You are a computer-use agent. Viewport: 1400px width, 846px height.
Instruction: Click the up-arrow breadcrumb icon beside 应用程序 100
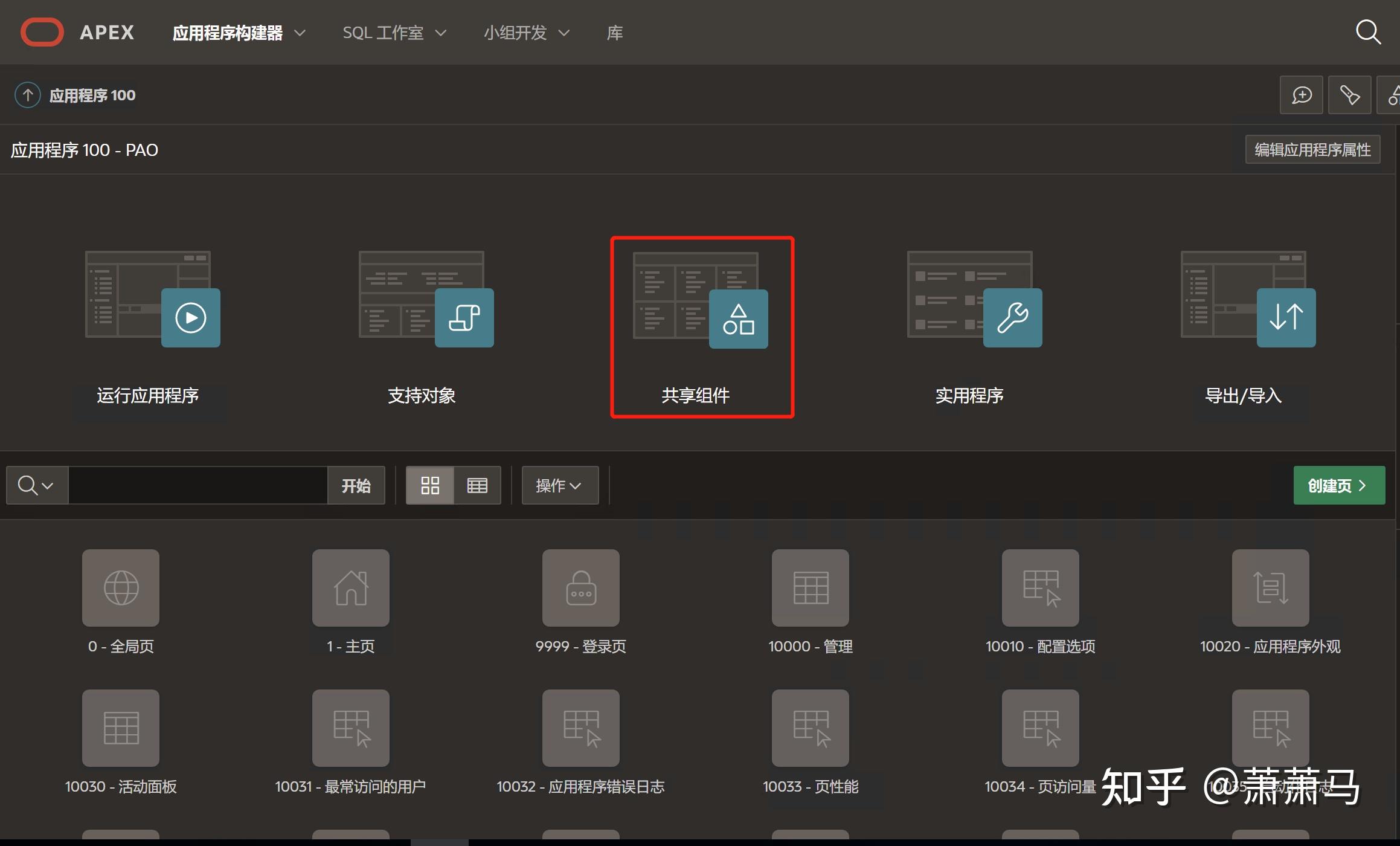(x=27, y=94)
